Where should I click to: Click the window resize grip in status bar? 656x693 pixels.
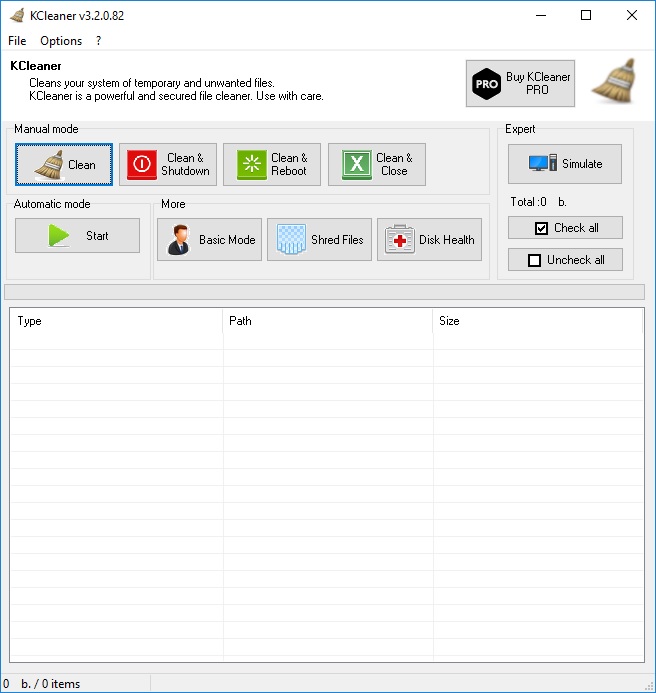coord(649,686)
